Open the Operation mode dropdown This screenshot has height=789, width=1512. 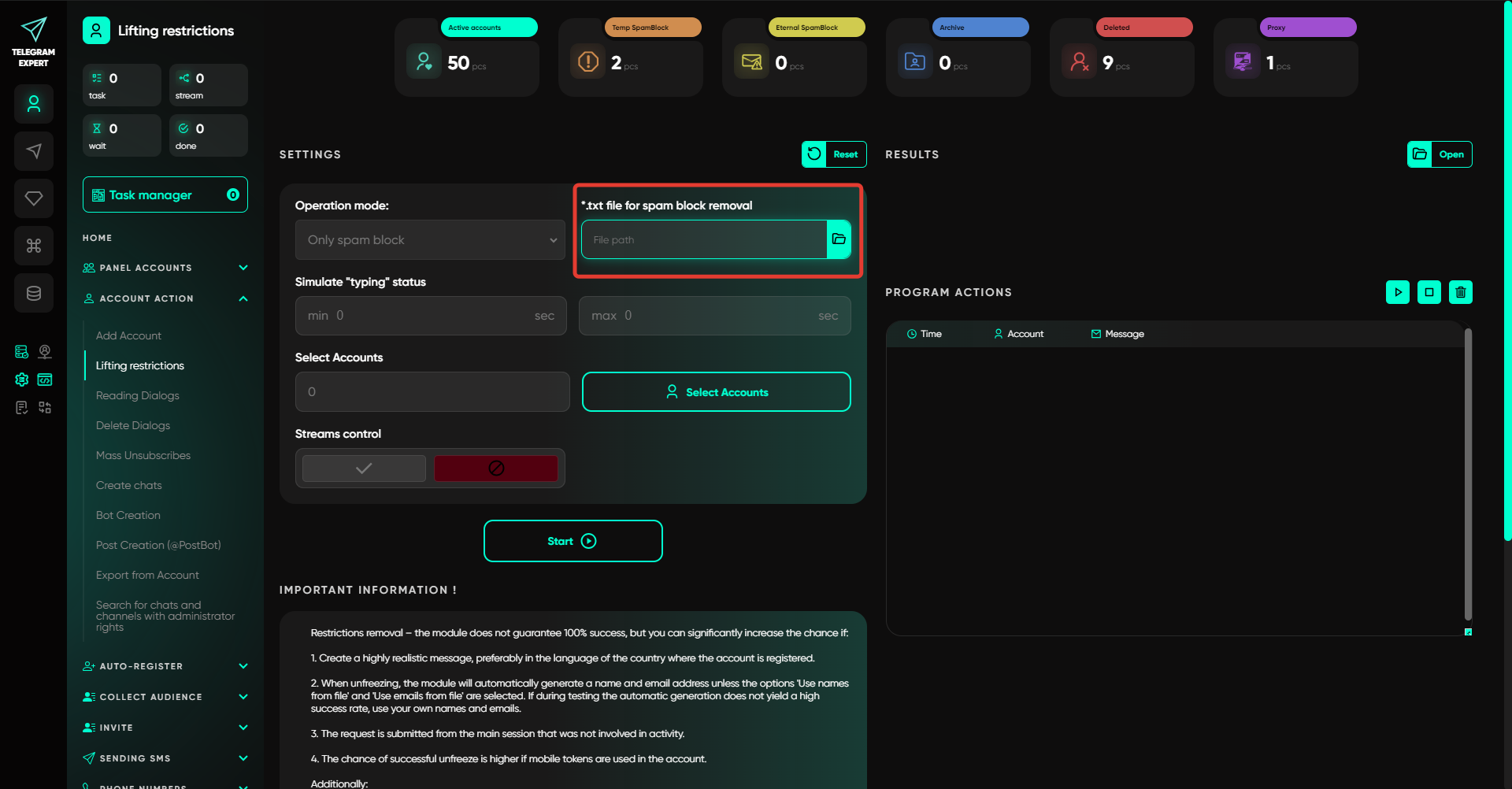click(x=430, y=239)
